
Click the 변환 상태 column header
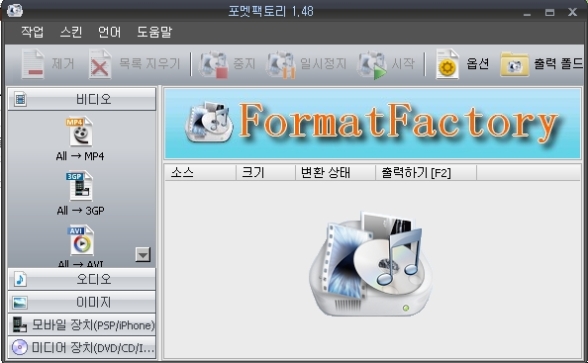[x=335, y=172]
